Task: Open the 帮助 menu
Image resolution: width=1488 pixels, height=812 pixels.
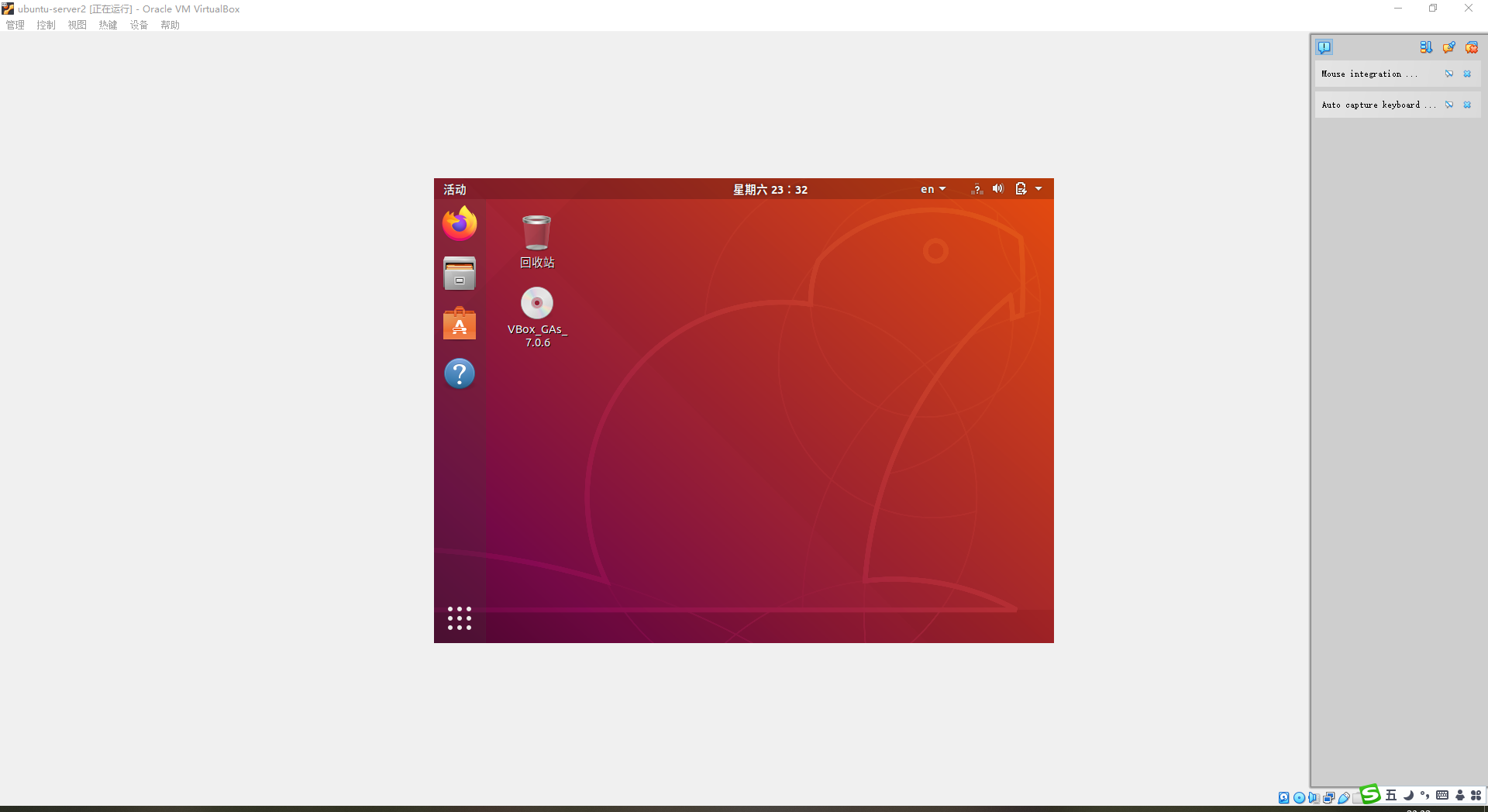Action: (170, 25)
